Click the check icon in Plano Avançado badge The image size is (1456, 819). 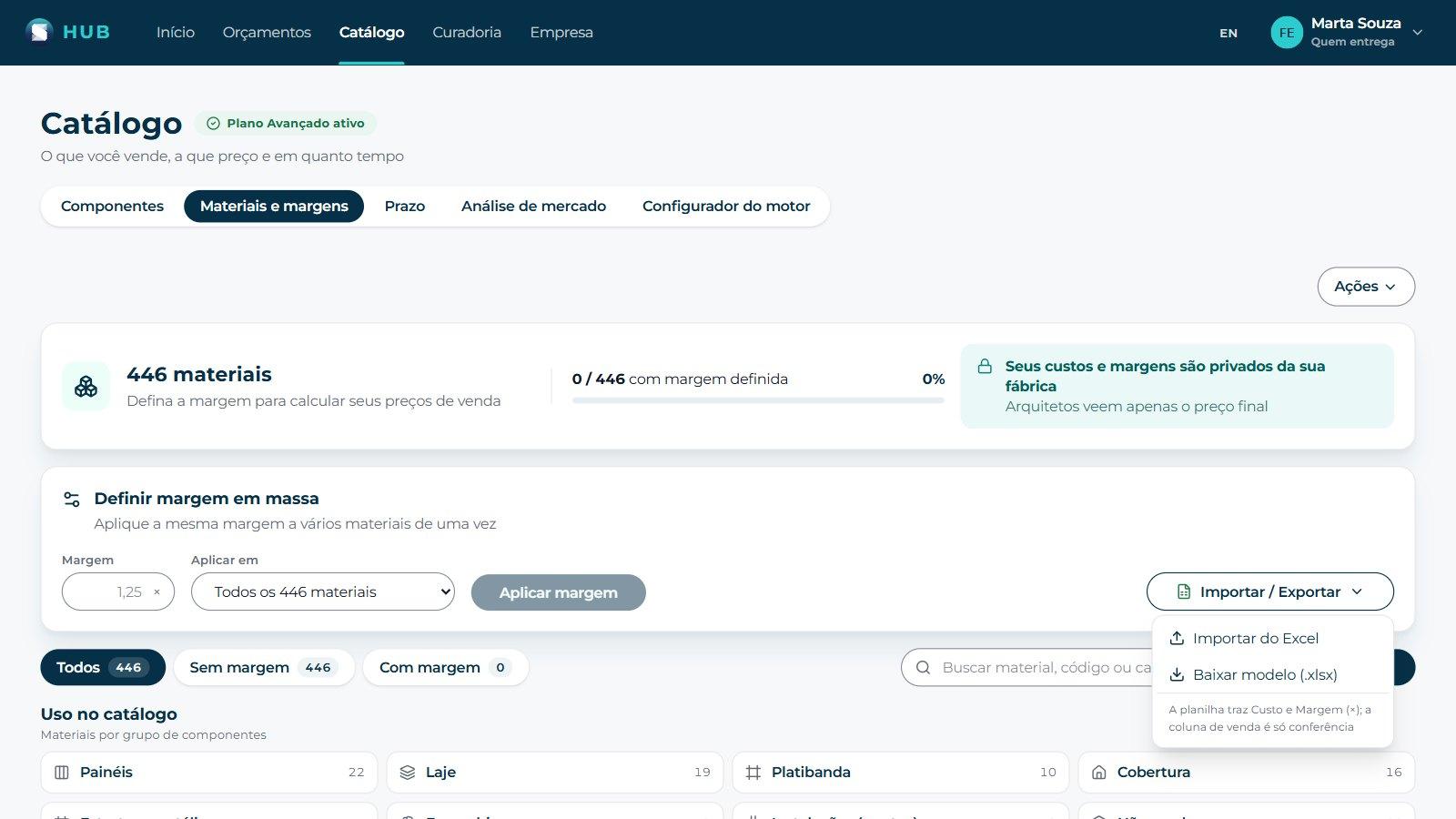(x=213, y=124)
